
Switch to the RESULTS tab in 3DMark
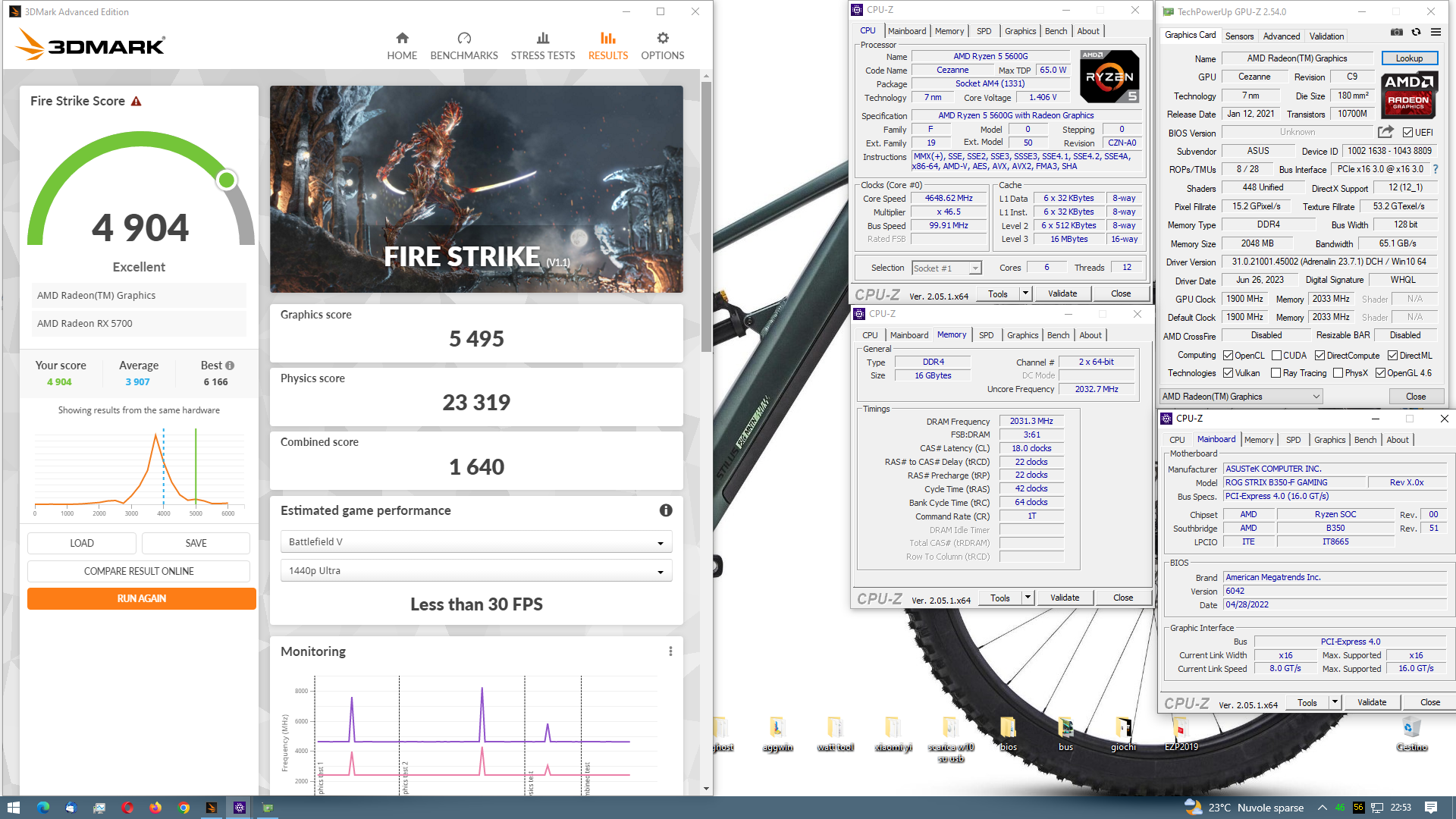[x=607, y=46]
